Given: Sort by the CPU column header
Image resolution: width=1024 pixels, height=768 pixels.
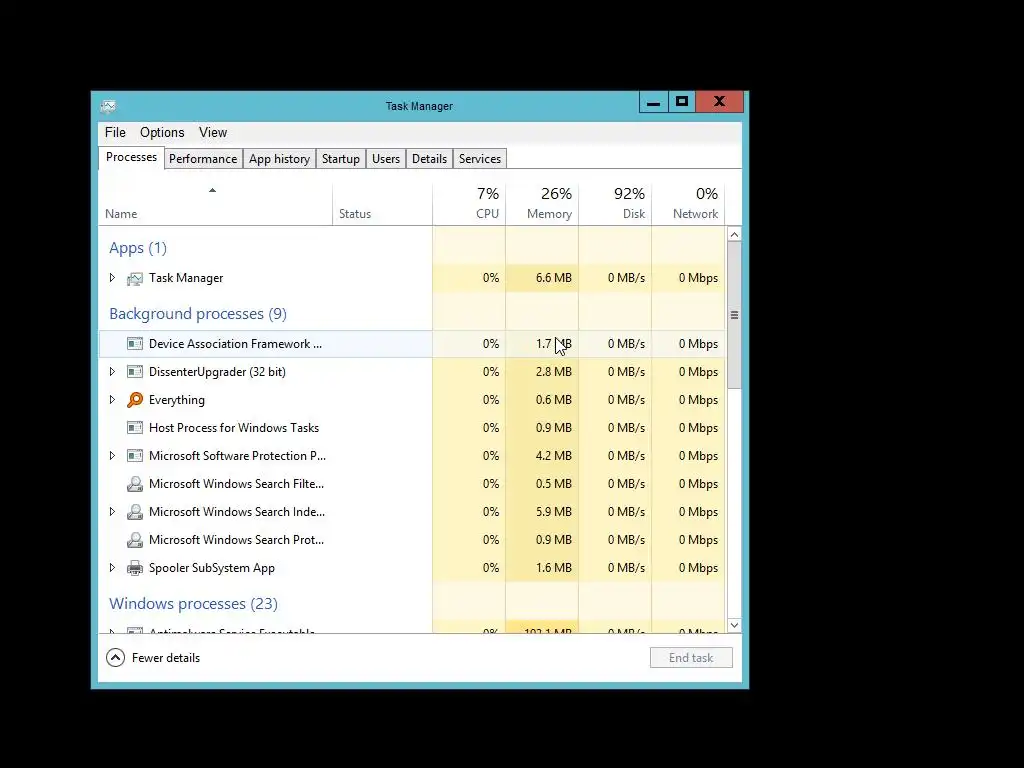Looking at the screenshot, I should (x=469, y=204).
